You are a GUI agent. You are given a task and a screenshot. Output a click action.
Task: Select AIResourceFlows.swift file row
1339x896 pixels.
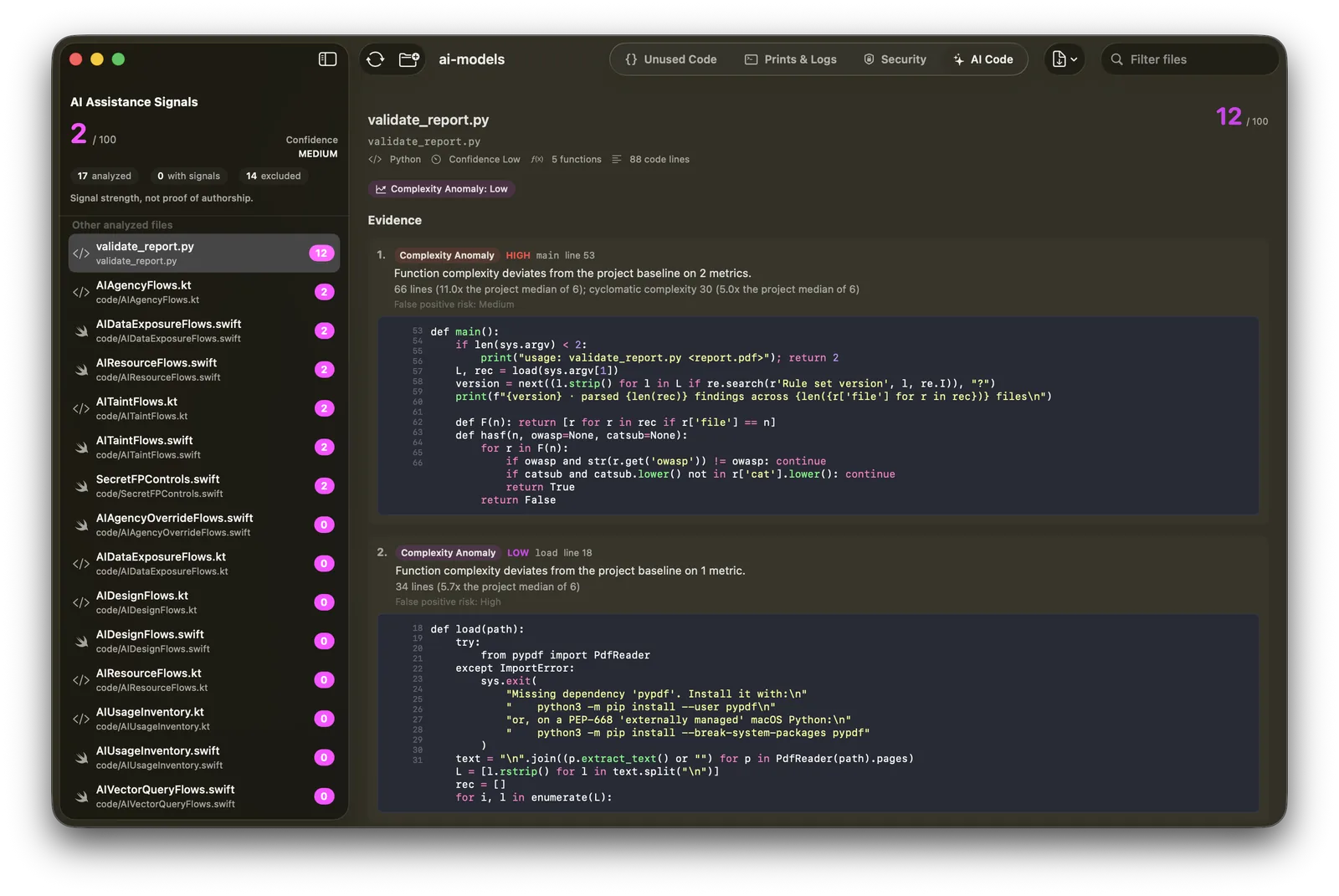(204, 370)
